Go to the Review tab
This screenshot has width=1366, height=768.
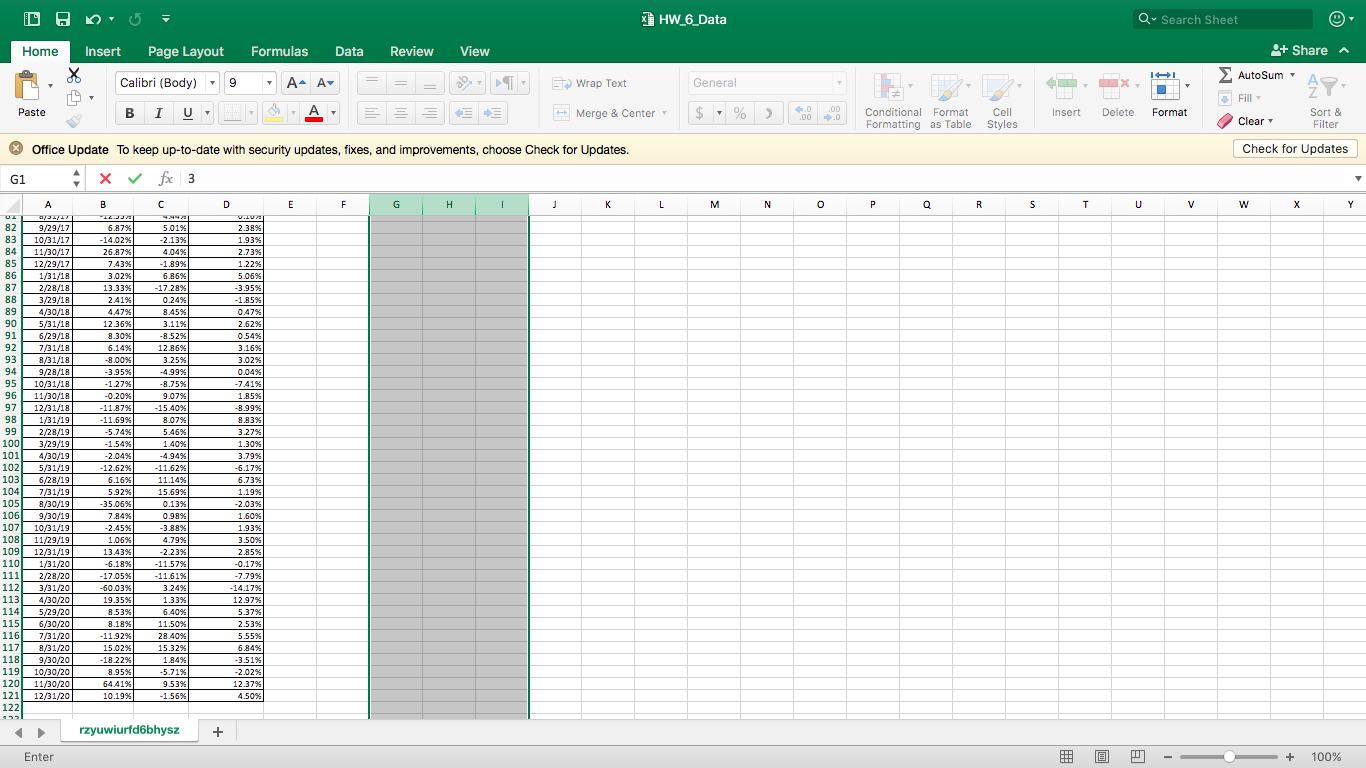412,51
